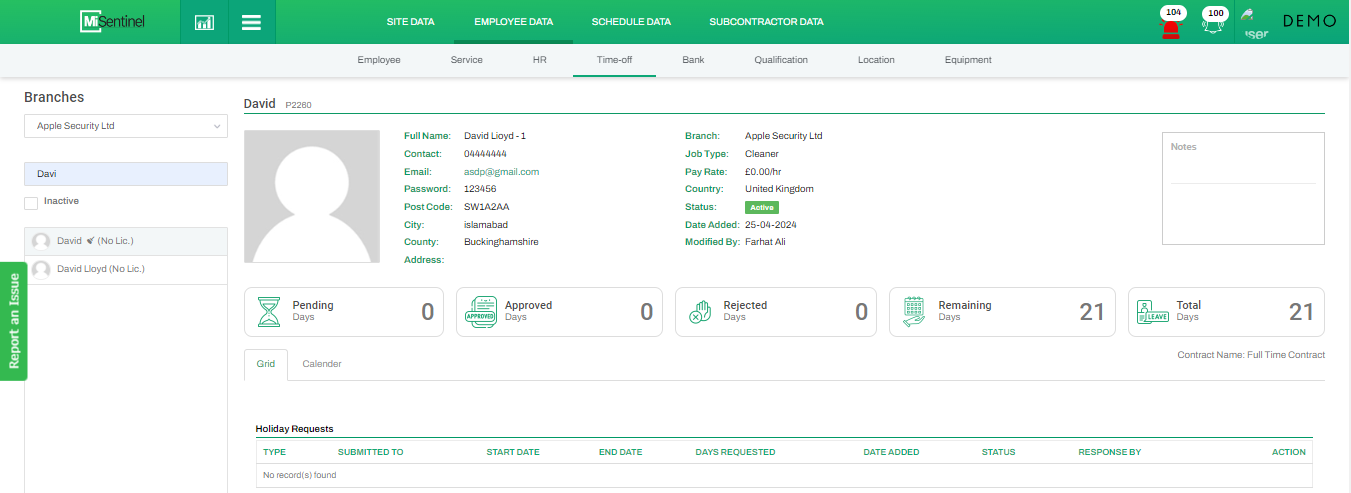
Task: Toggle the Inactive checkbox
Action: point(31,203)
